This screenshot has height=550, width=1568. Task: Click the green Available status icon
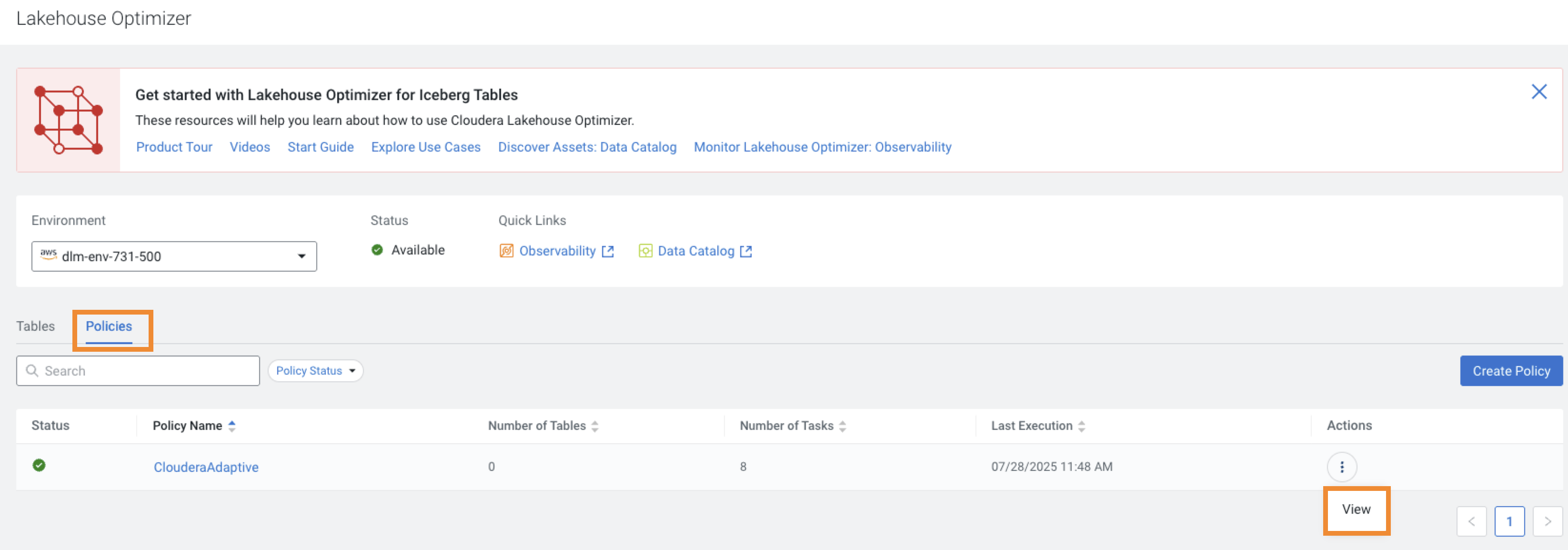pos(377,250)
